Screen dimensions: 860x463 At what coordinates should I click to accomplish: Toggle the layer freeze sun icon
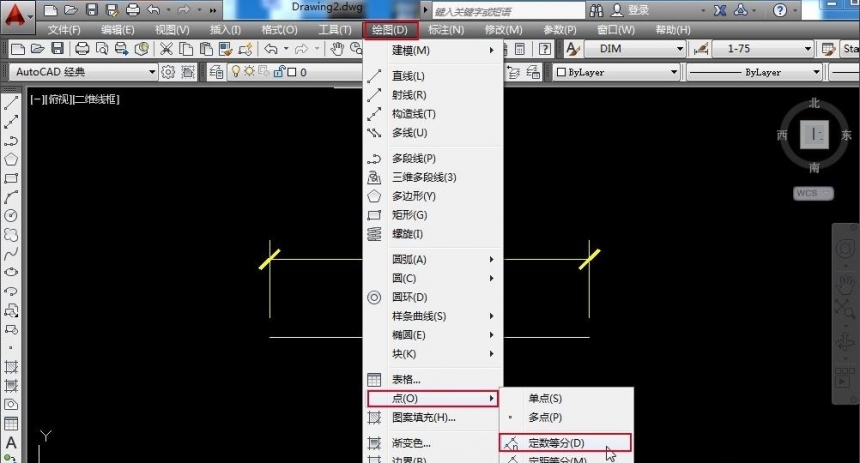coord(250,72)
